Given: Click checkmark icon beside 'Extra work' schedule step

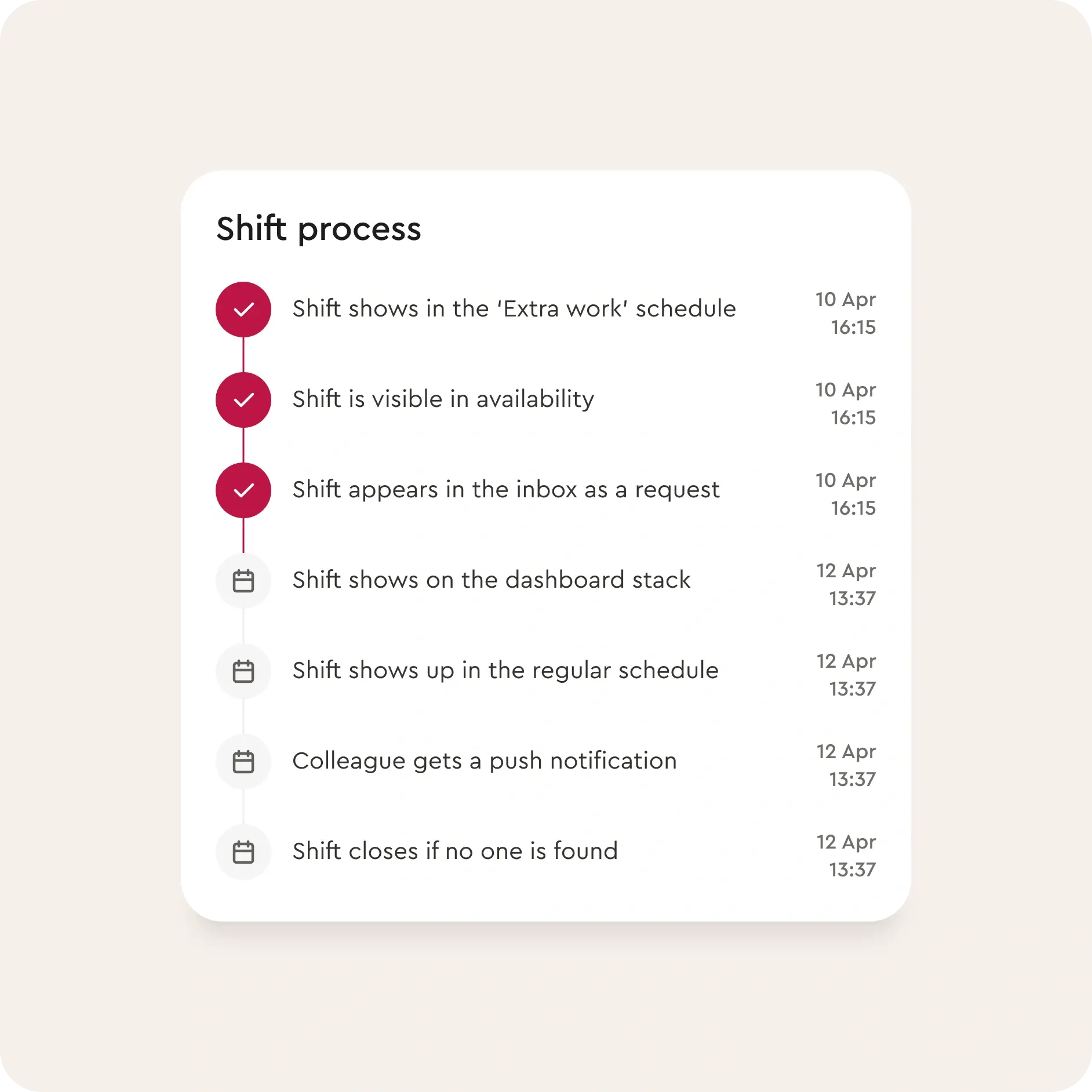Looking at the screenshot, I should tap(243, 310).
